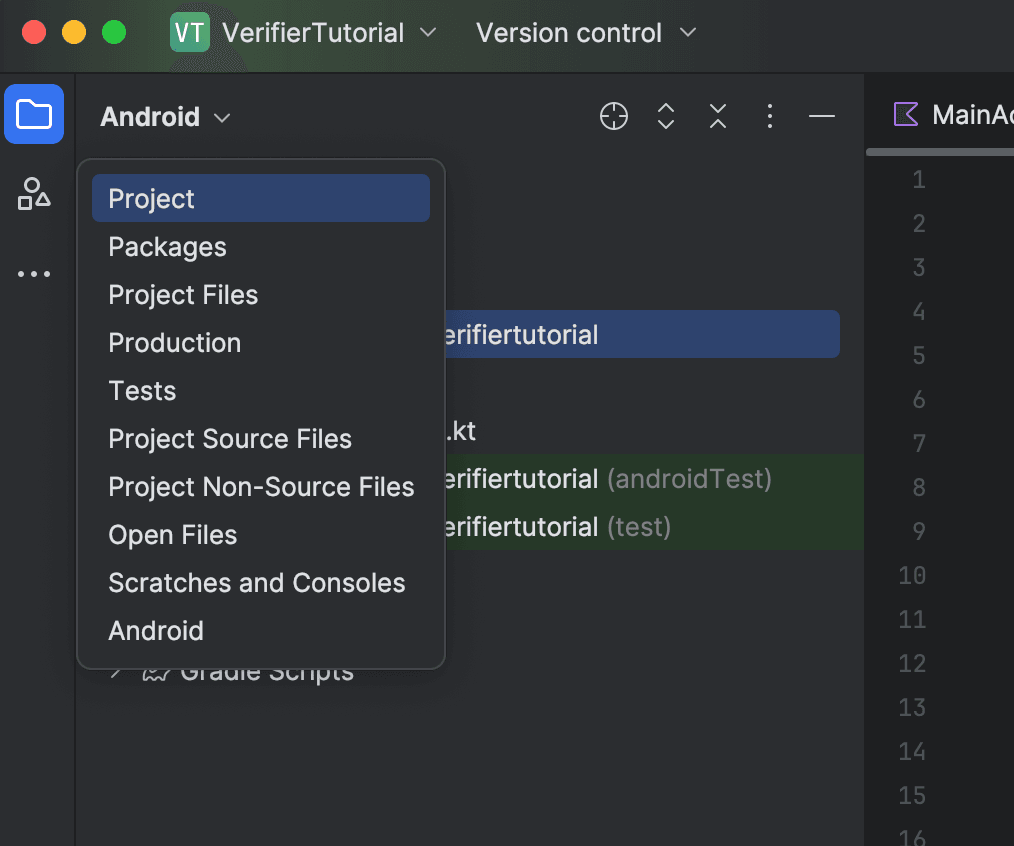Open the Version control dropdown
The image size is (1014, 846).
point(584,32)
